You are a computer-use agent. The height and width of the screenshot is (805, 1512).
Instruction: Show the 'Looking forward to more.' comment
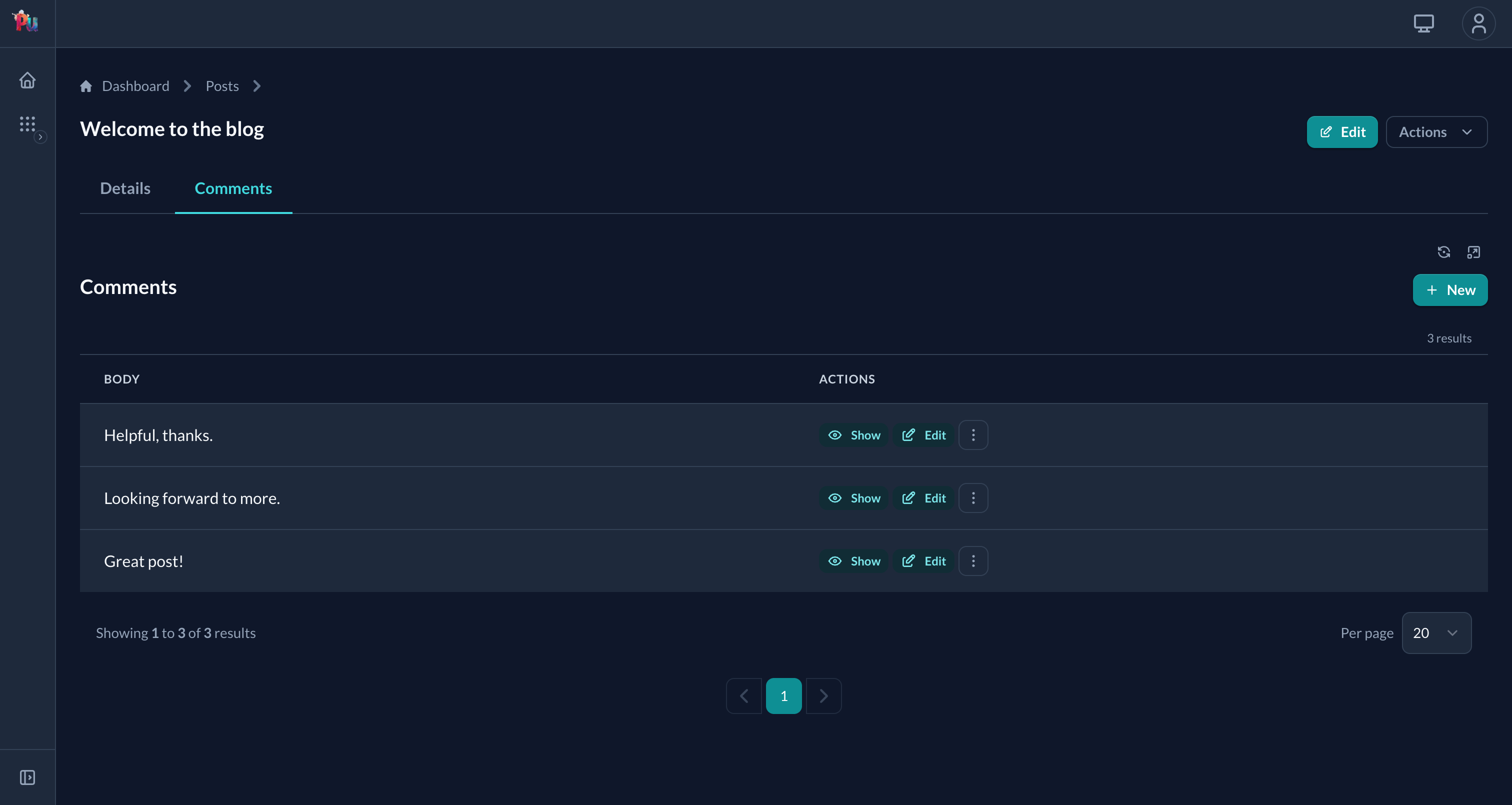point(854,498)
